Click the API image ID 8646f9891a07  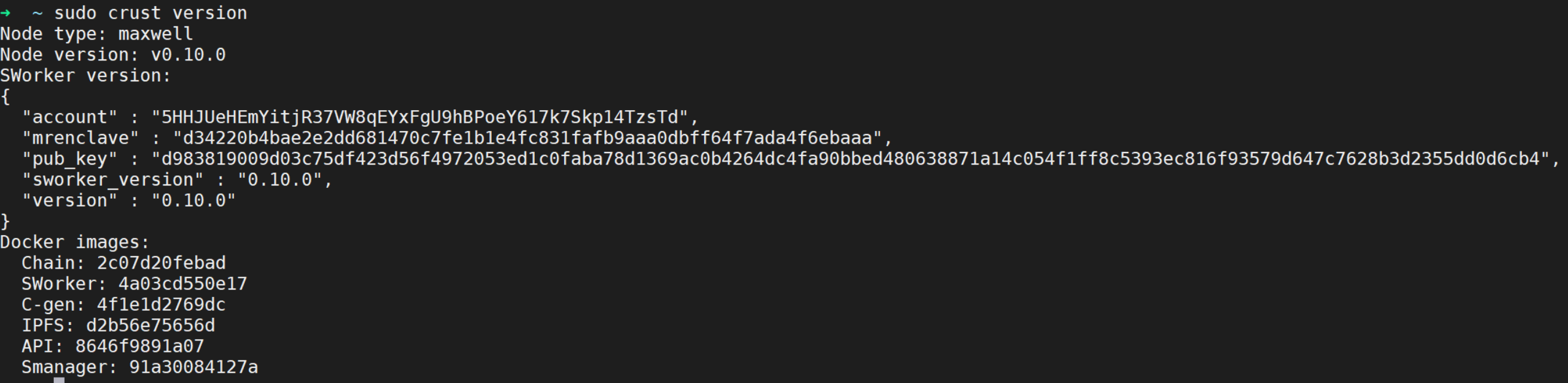click(139, 346)
